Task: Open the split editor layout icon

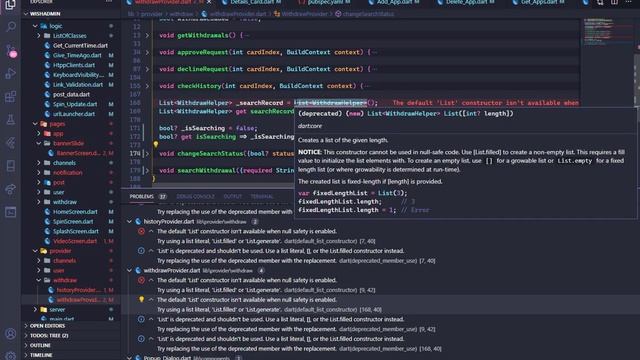Action: (x=614, y=2)
